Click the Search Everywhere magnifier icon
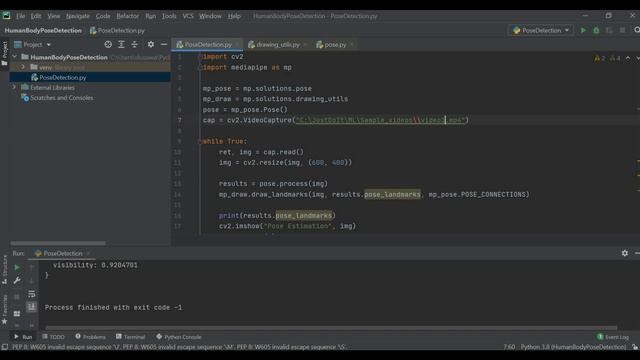The height and width of the screenshot is (360, 640). pyautogui.click(x=636, y=30)
